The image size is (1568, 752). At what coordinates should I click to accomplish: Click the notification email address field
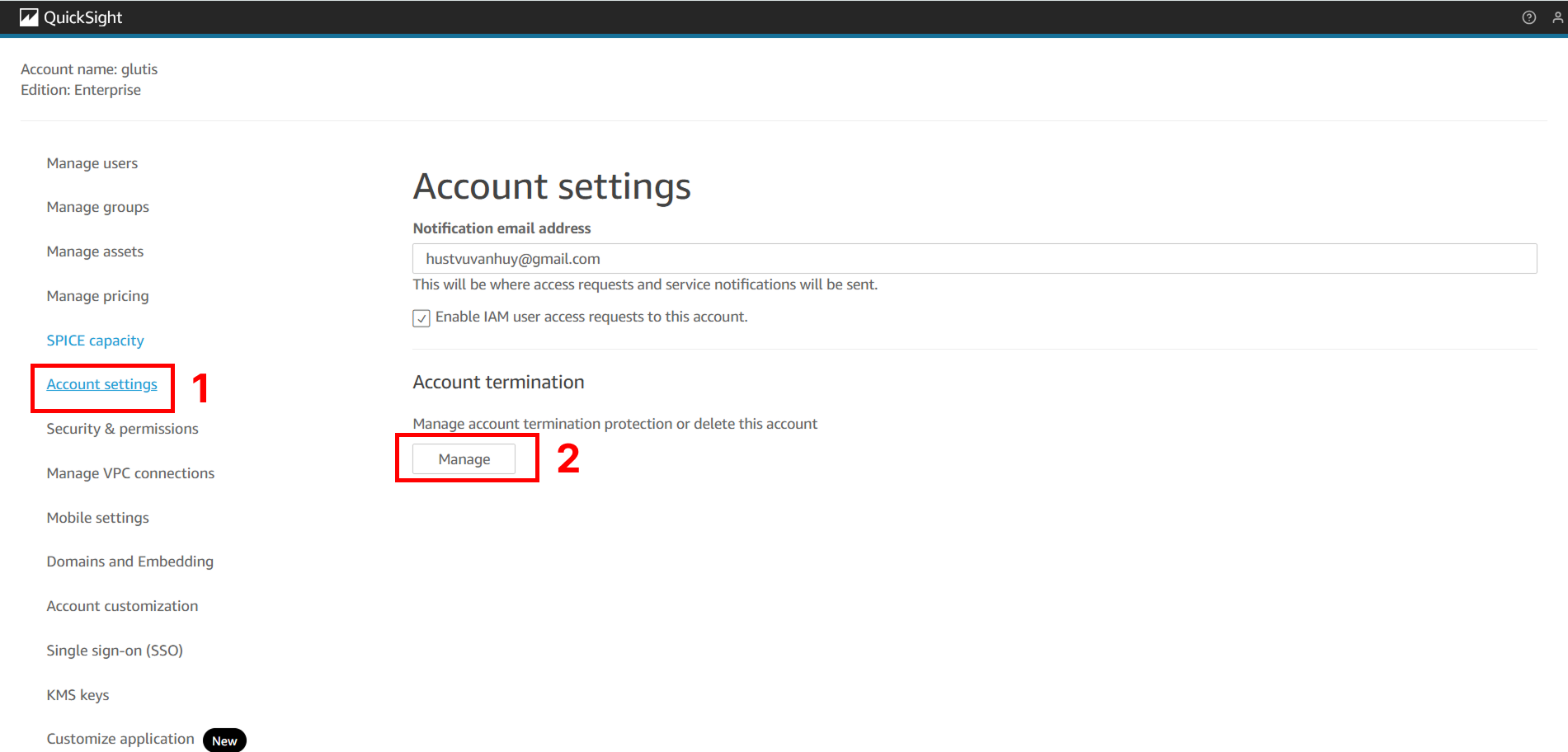pos(973,259)
